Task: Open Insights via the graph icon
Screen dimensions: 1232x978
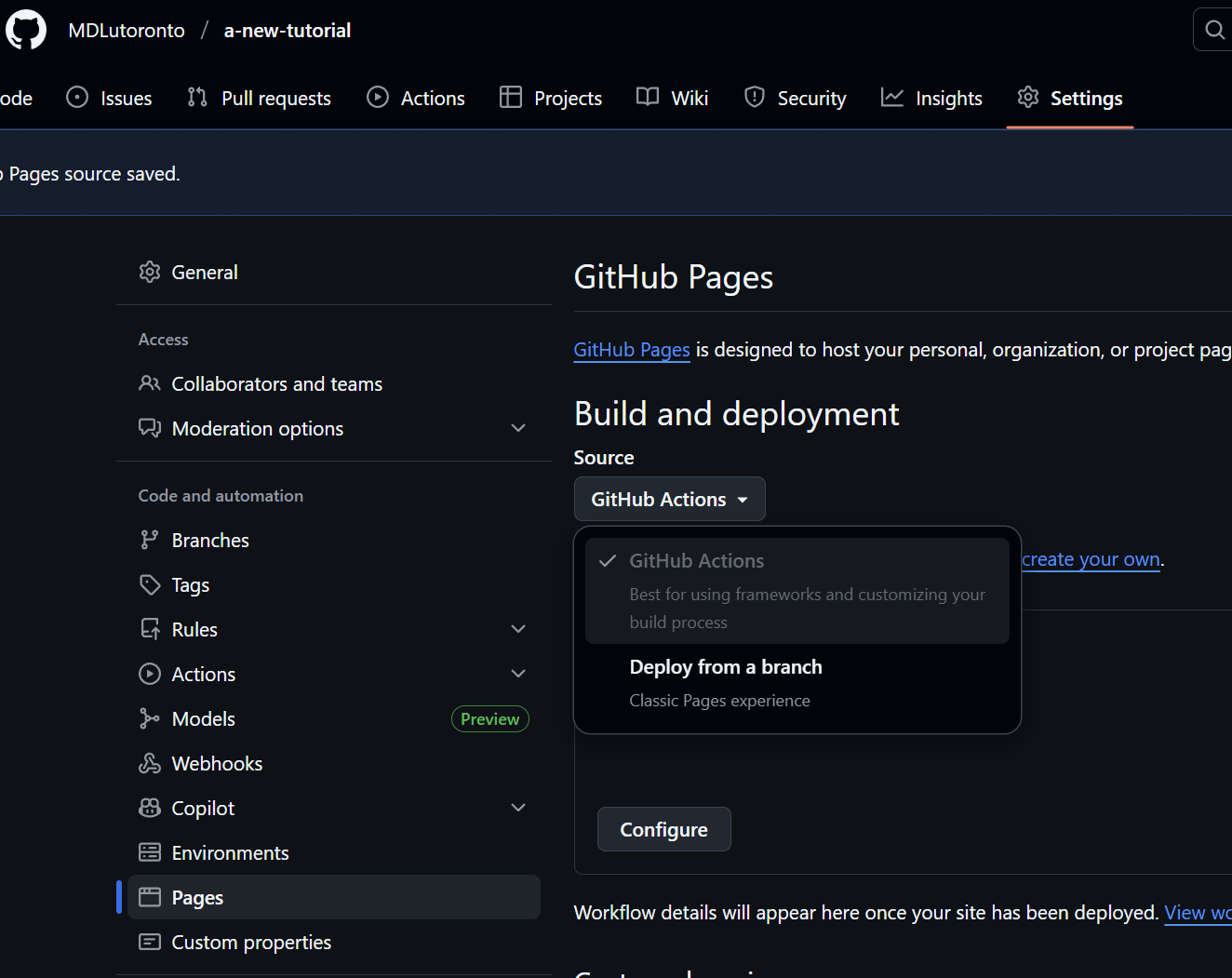Action: coord(893,97)
